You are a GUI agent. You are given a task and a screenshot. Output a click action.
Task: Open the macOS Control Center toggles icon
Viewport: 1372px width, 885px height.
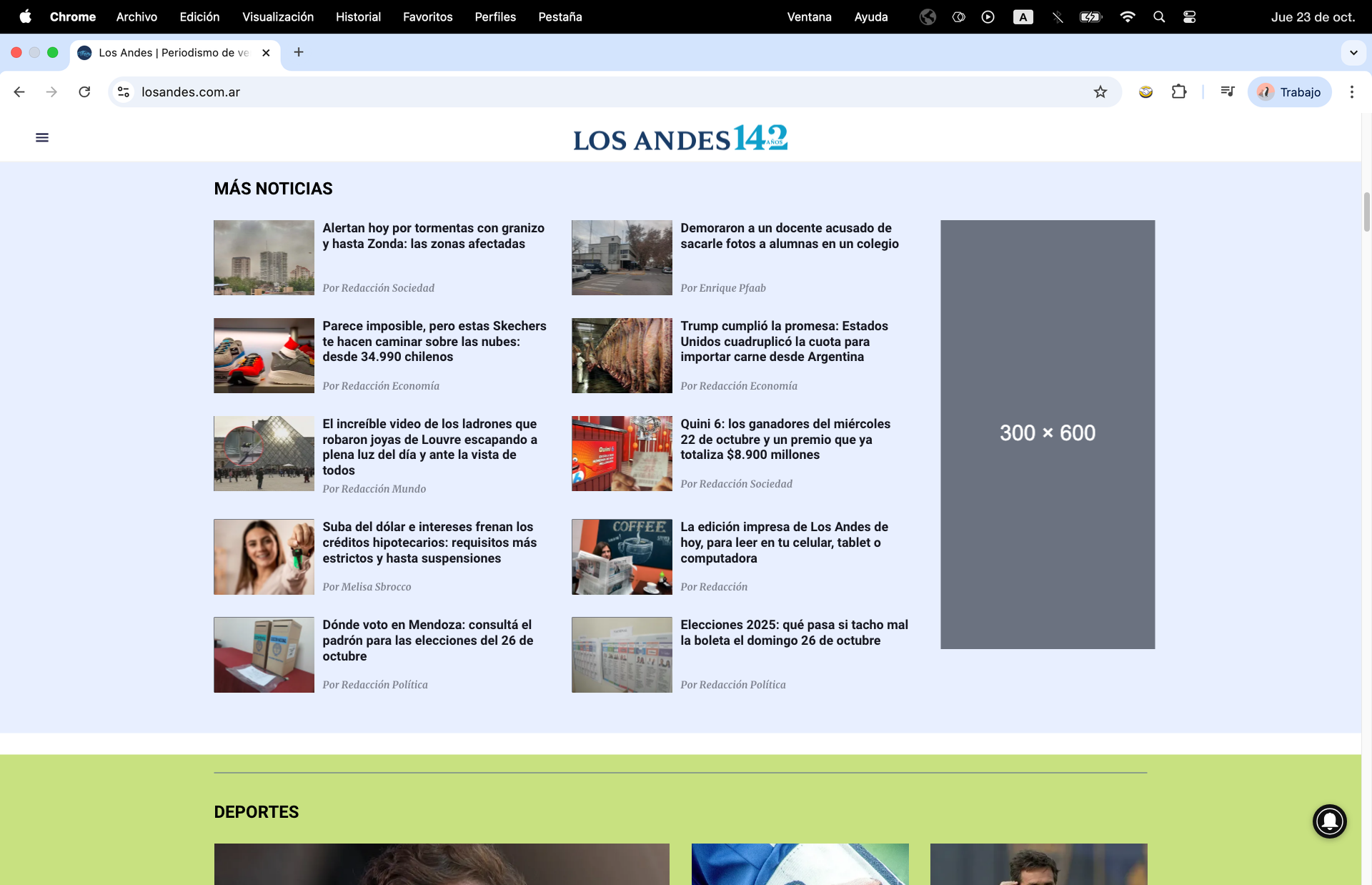tap(1190, 16)
